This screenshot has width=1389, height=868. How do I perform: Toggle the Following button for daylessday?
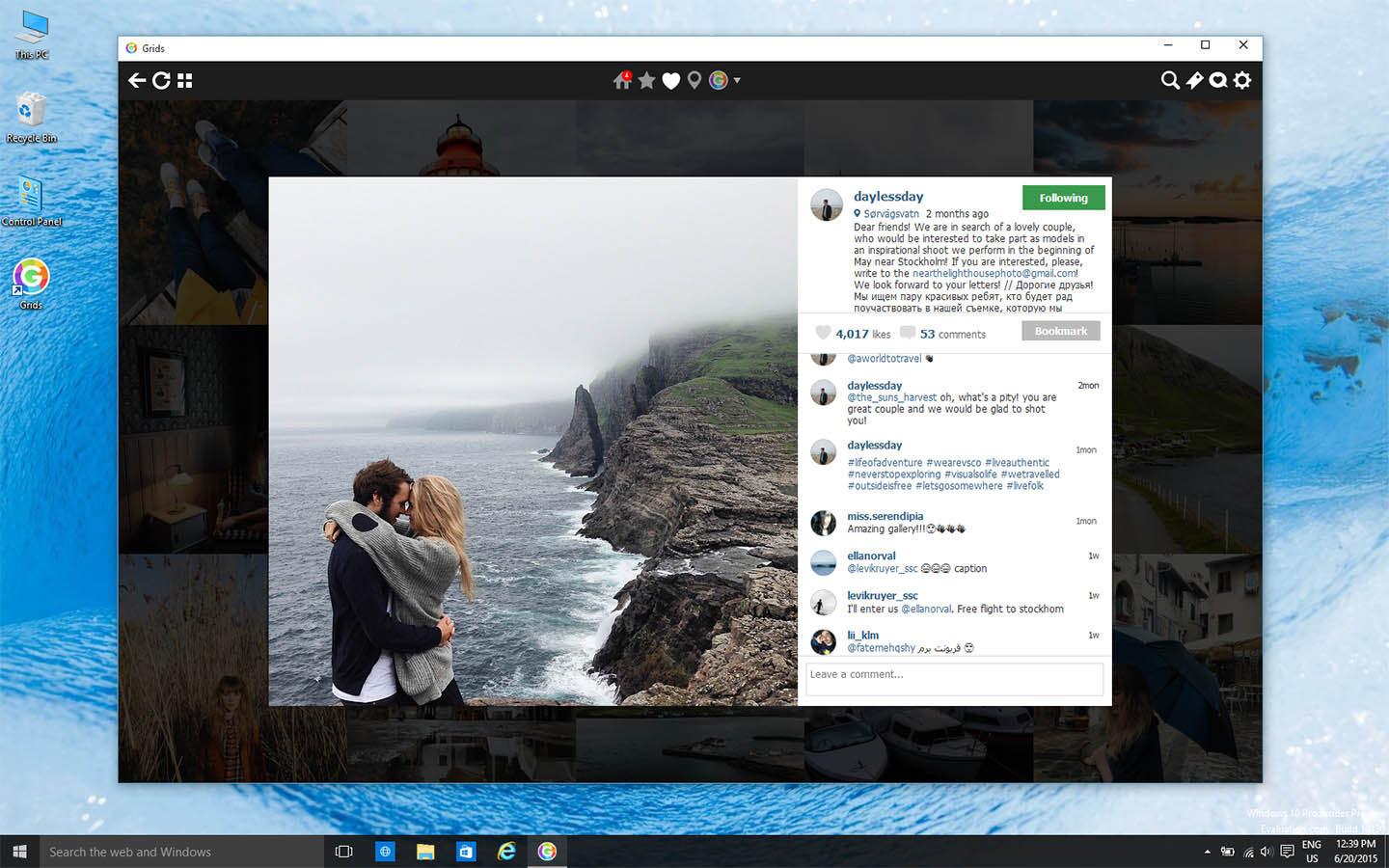(1063, 198)
